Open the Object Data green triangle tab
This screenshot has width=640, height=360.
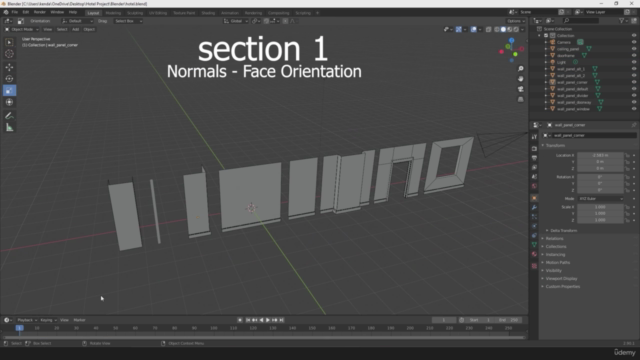coord(534,244)
